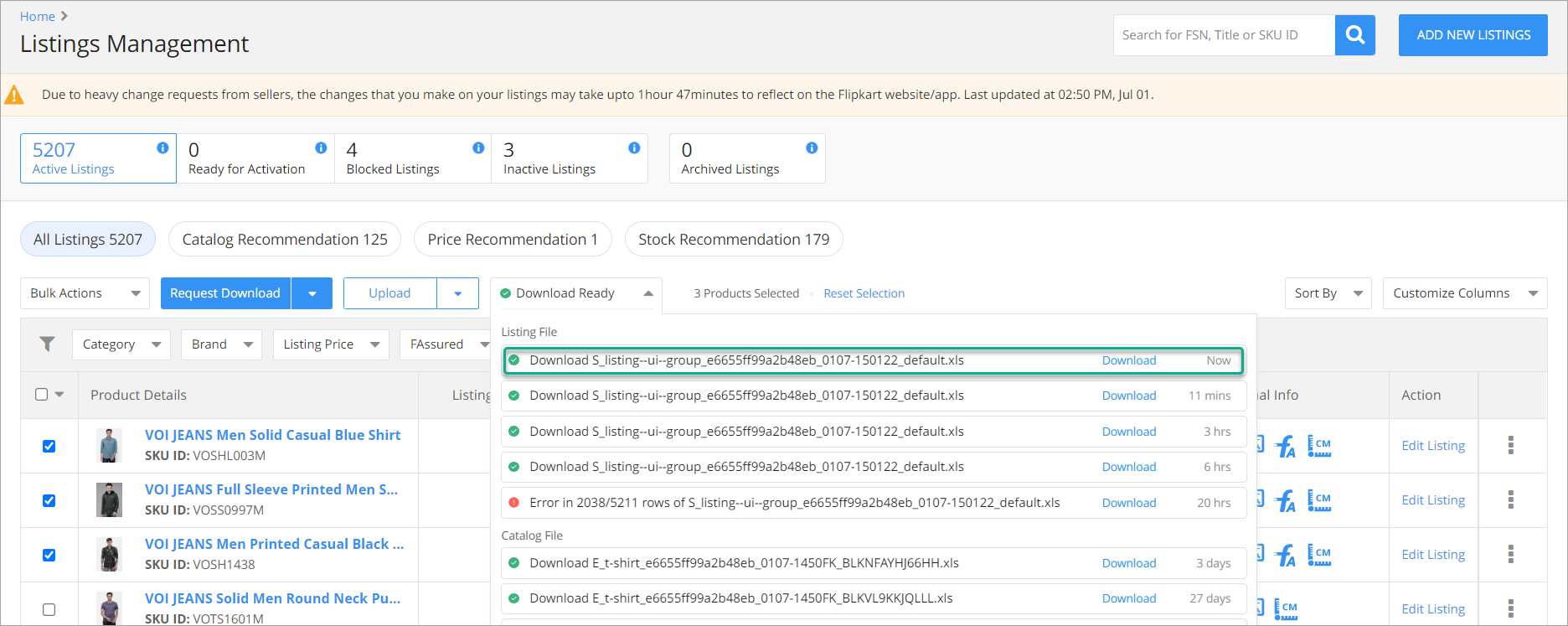This screenshot has height=626, width=1568.
Task: Open the 4 Blocked Listings card
Action: (x=413, y=158)
